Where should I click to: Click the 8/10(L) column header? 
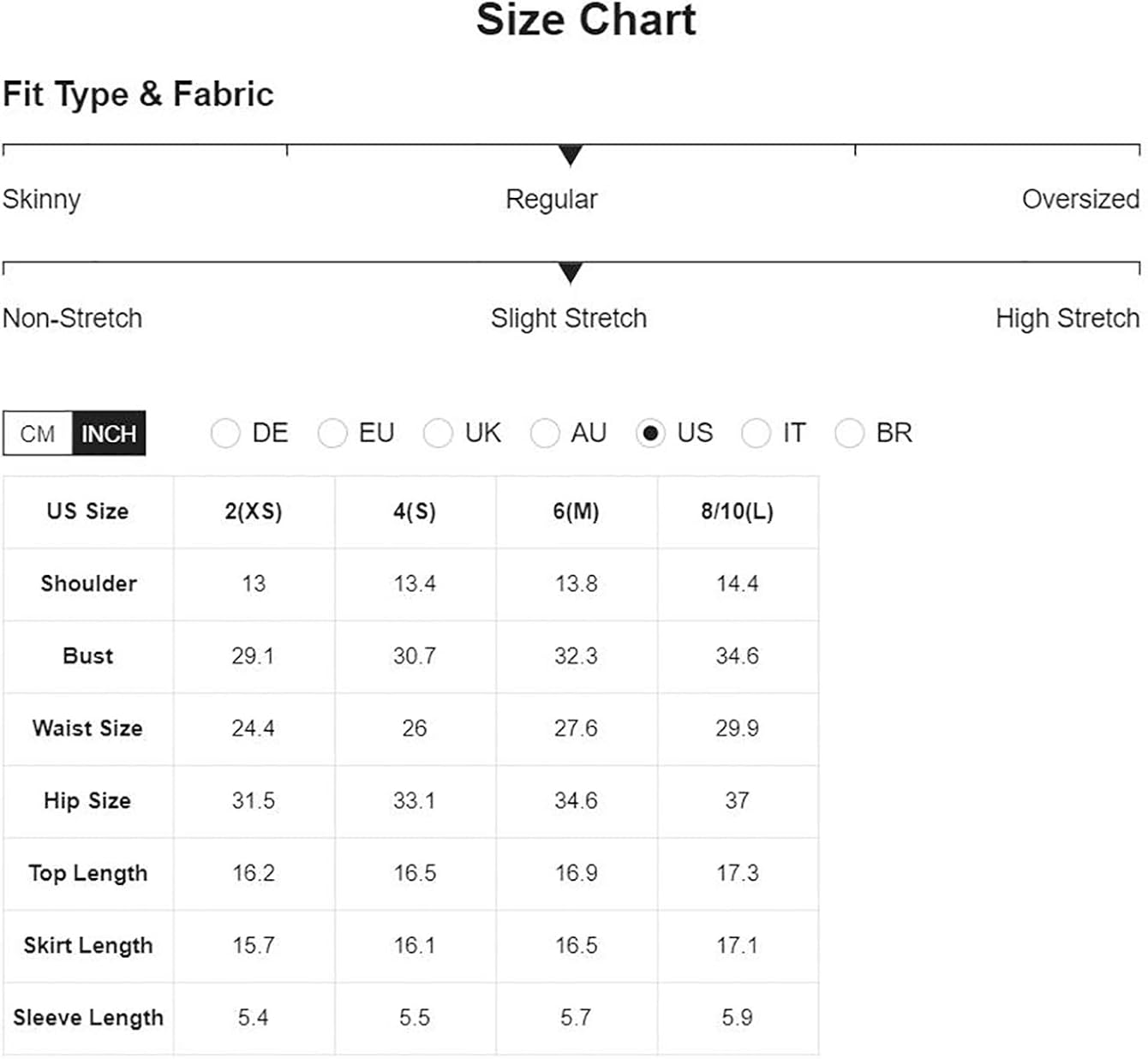click(x=737, y=512)
